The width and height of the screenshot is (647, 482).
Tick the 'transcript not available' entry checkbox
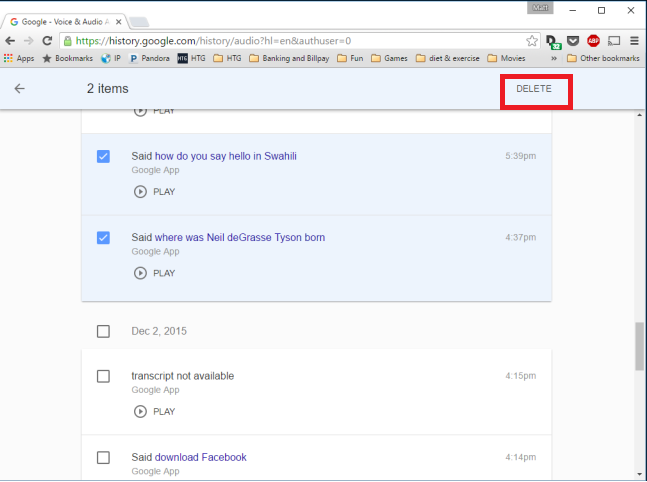click(103, 376)
